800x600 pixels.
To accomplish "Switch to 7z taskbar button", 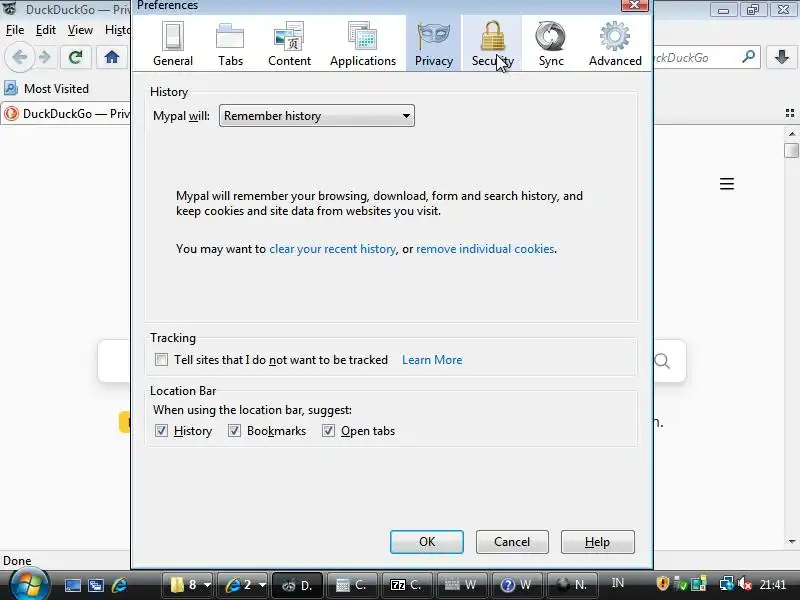I will click(406, 585).
